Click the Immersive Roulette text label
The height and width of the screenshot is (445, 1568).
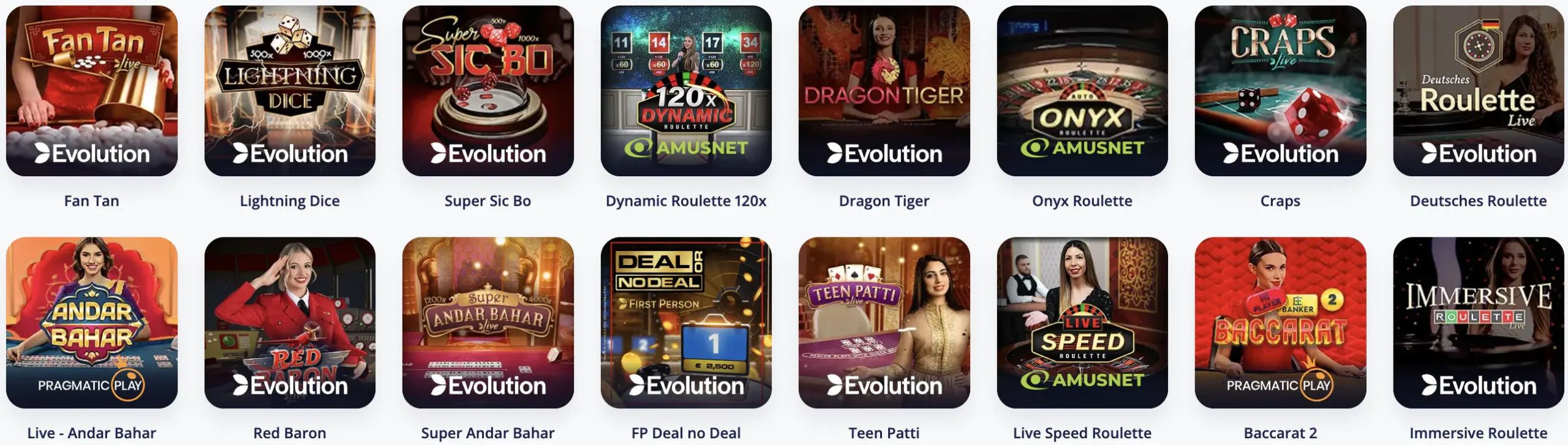pos(1479,433)
